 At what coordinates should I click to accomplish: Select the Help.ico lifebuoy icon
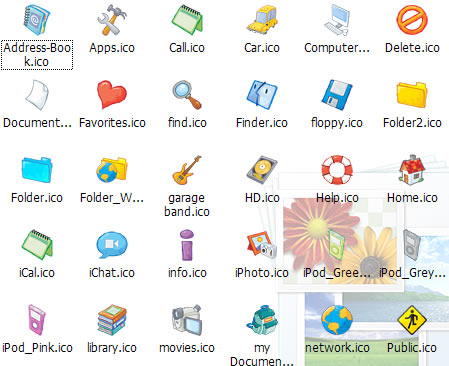(337, 170)
